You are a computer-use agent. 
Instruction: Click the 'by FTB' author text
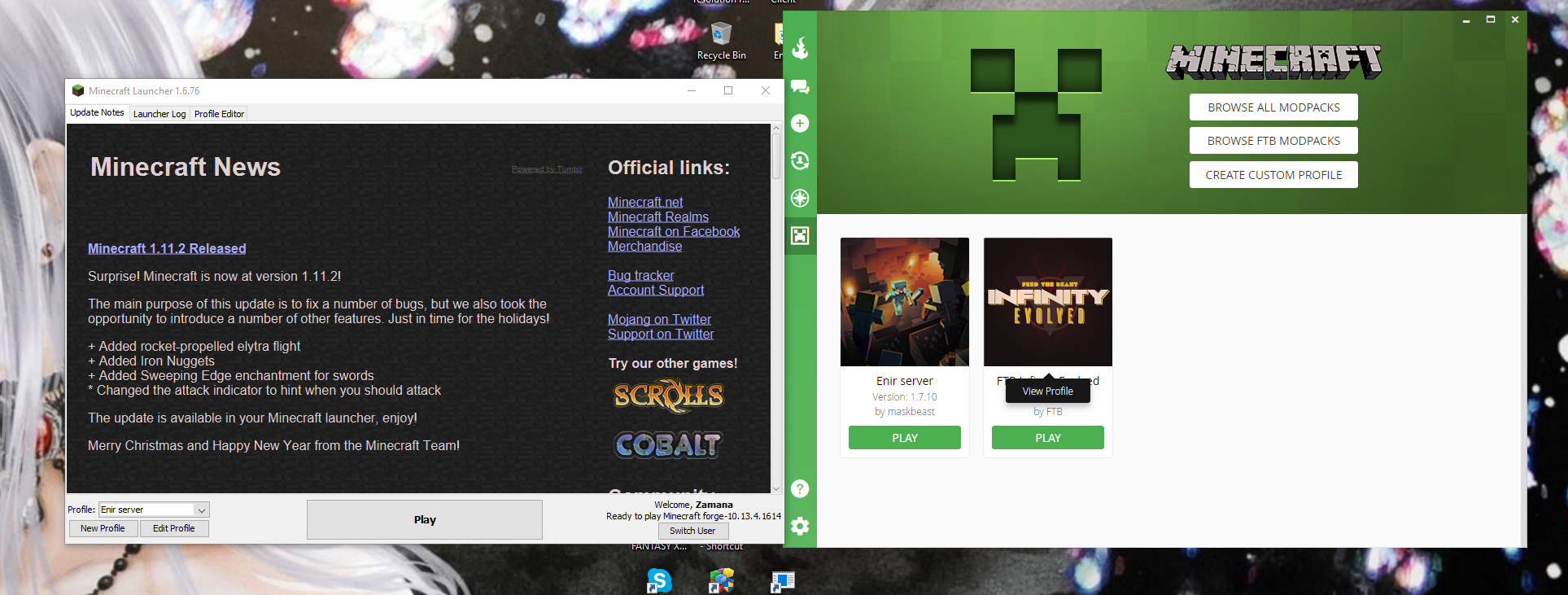click(x=1048, y=412)
